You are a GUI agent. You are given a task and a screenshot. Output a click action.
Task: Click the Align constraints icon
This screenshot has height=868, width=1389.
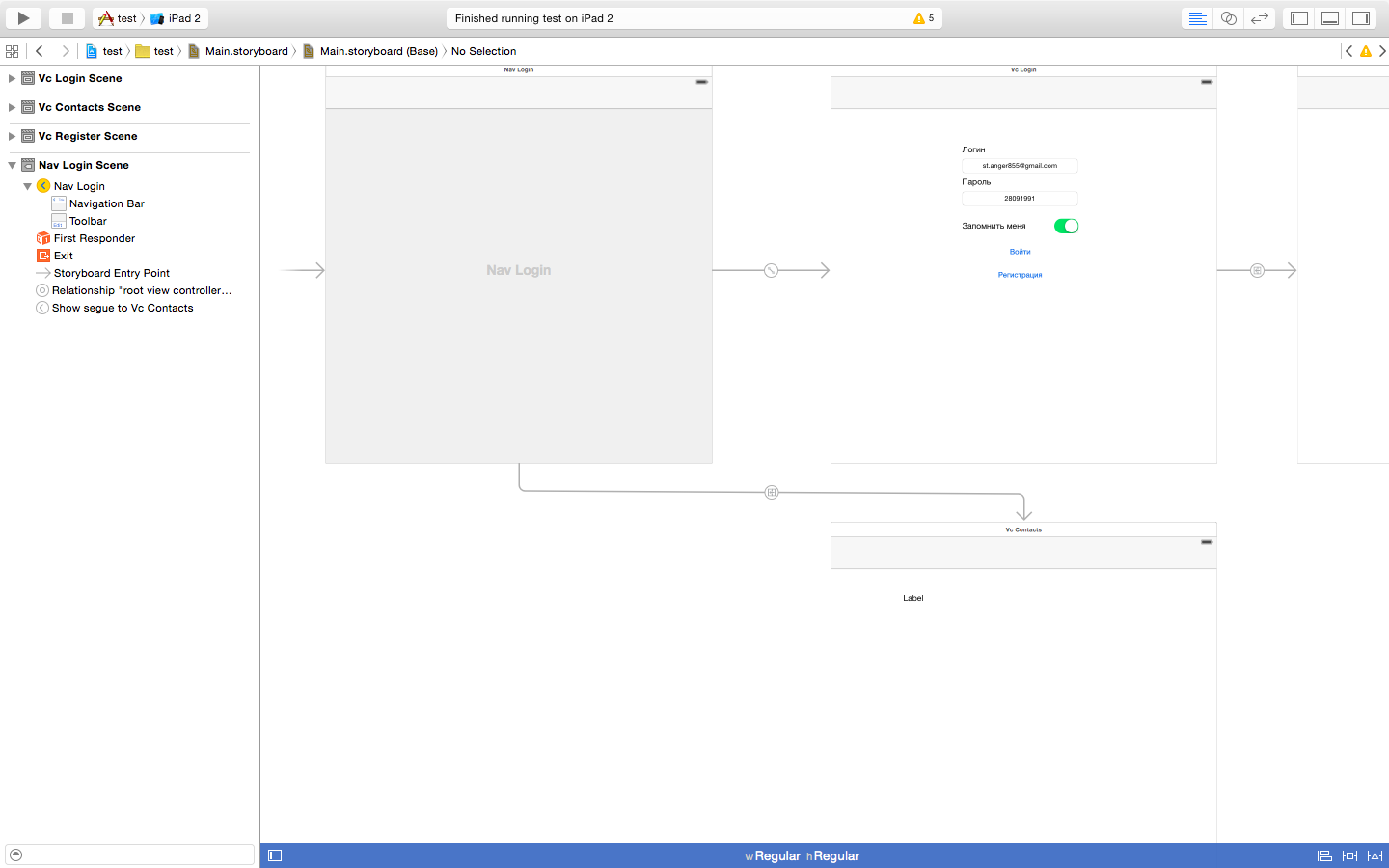pyautogui.click(x=1324, y=855)
